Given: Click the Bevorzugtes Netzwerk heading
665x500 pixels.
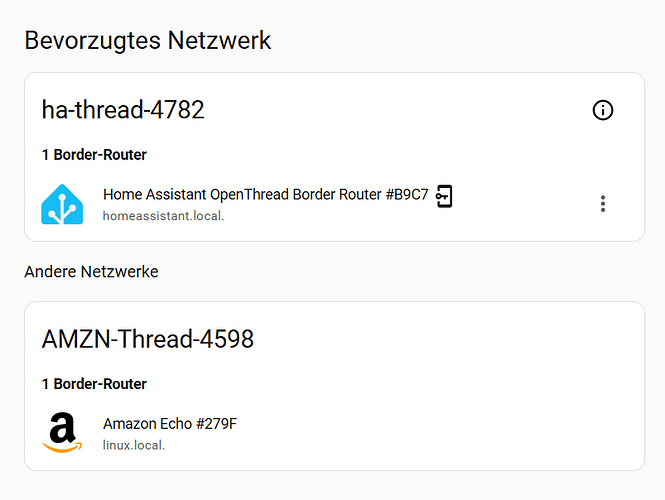Looking at the screenshot, I should (x=148, y=41).
